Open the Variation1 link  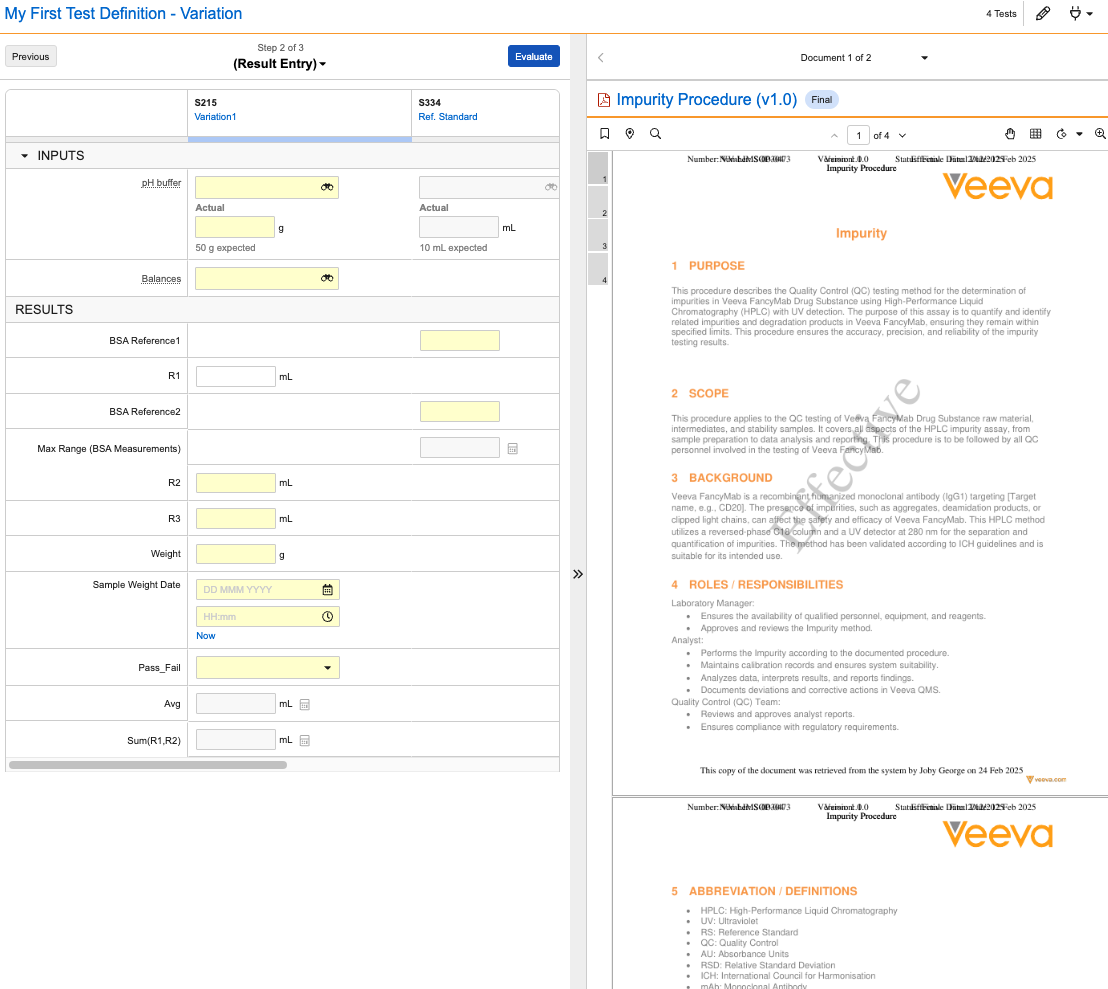[x=216, y=117]
